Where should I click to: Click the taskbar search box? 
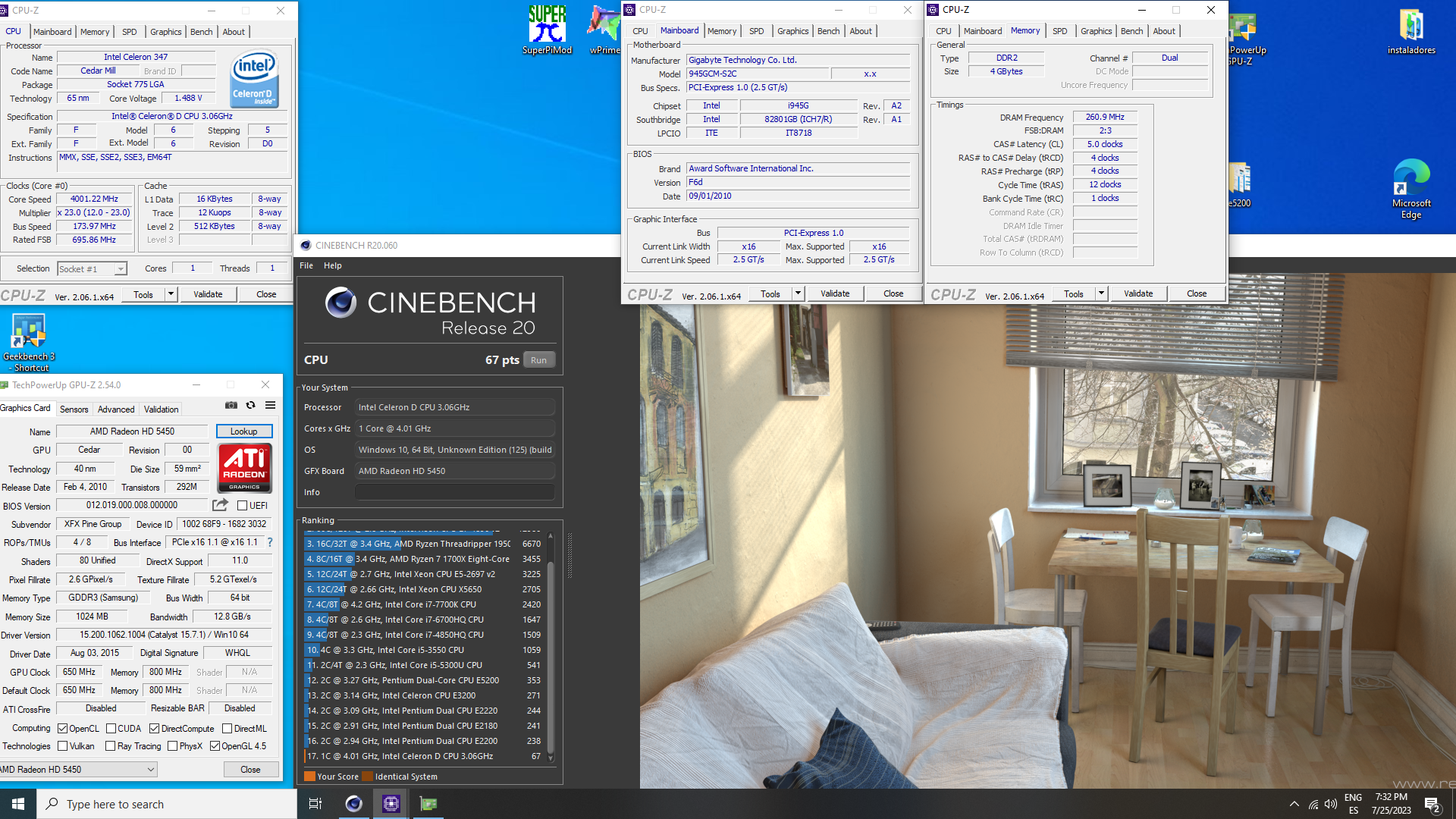pos(167,804)
